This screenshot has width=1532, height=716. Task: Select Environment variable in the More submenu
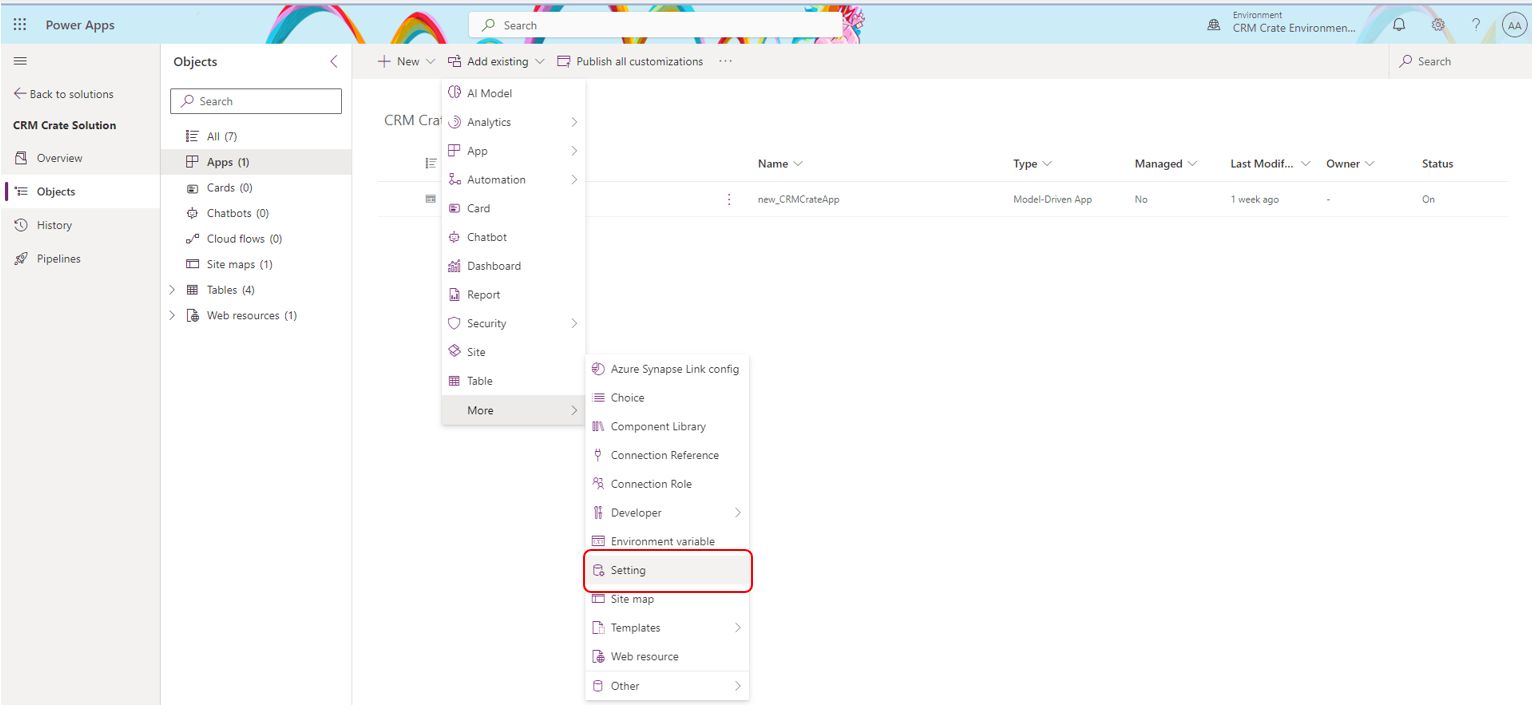662,541
